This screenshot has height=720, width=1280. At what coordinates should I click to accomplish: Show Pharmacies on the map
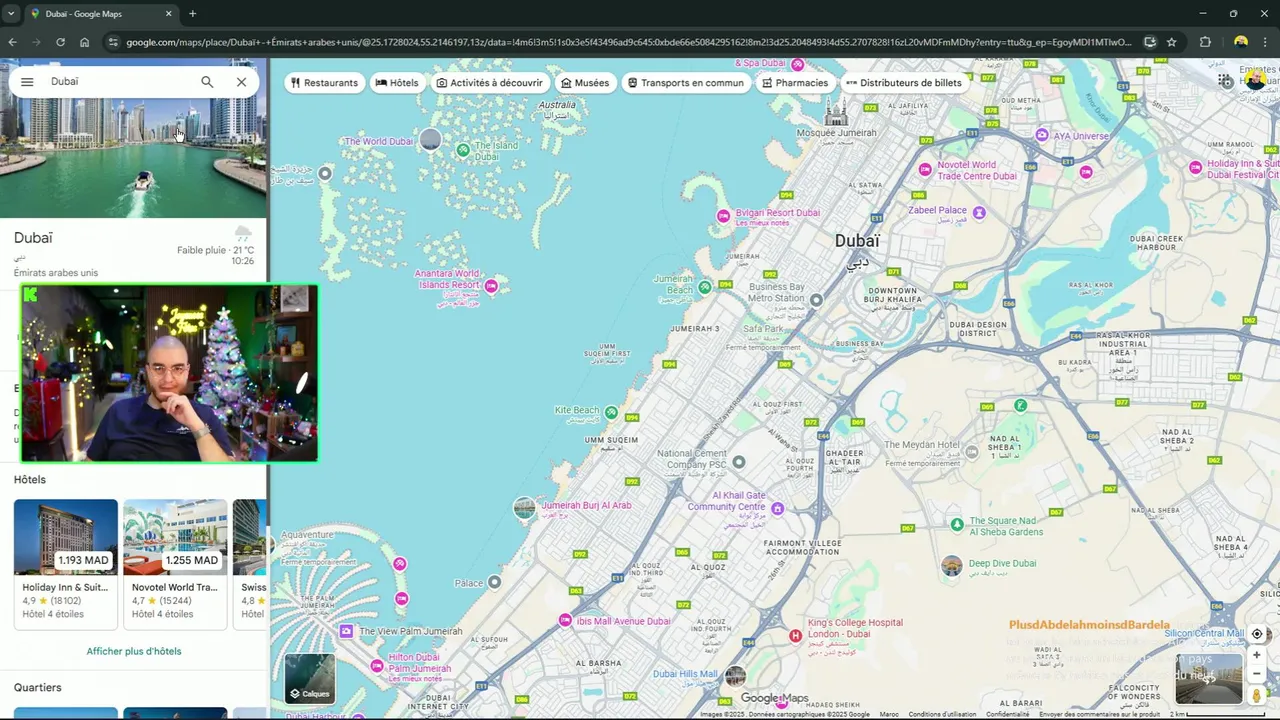[x=795, y=83]
